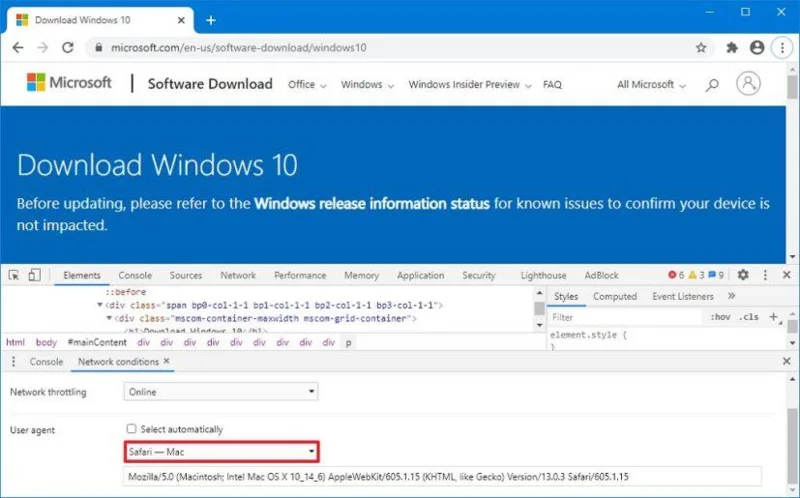This screenshot has width=800, height=498.
Task: Click html in the DOM breadcrumb
Action: (15, 342)
